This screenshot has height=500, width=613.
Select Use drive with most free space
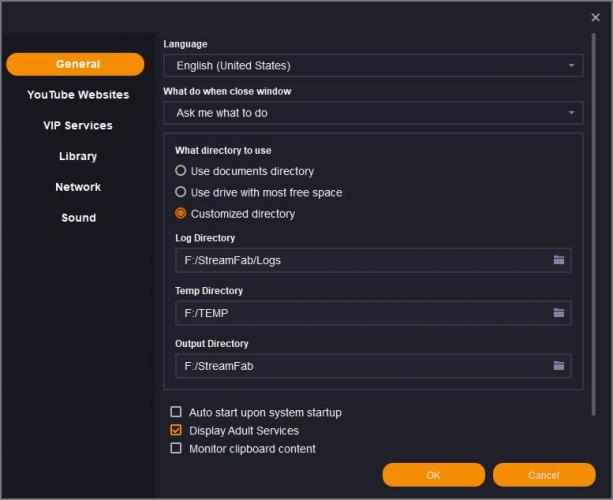pyautogui.click(x=181, y=192)
